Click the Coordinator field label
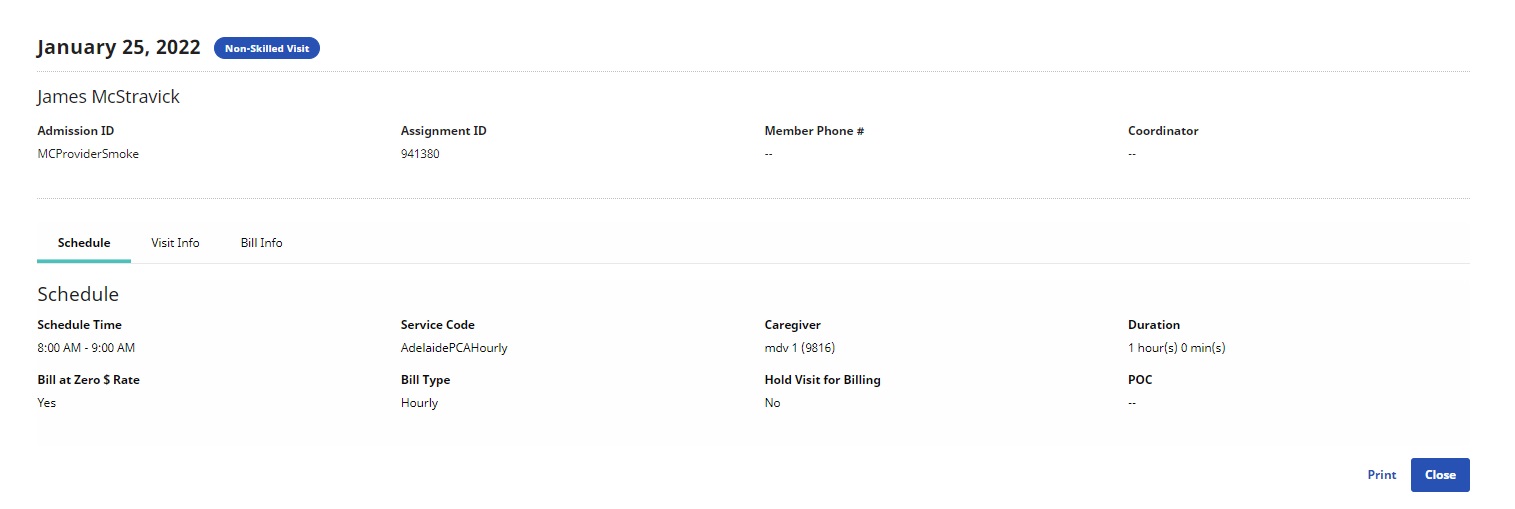This screenshot has width=1515, height=509. coord(1163,131)
